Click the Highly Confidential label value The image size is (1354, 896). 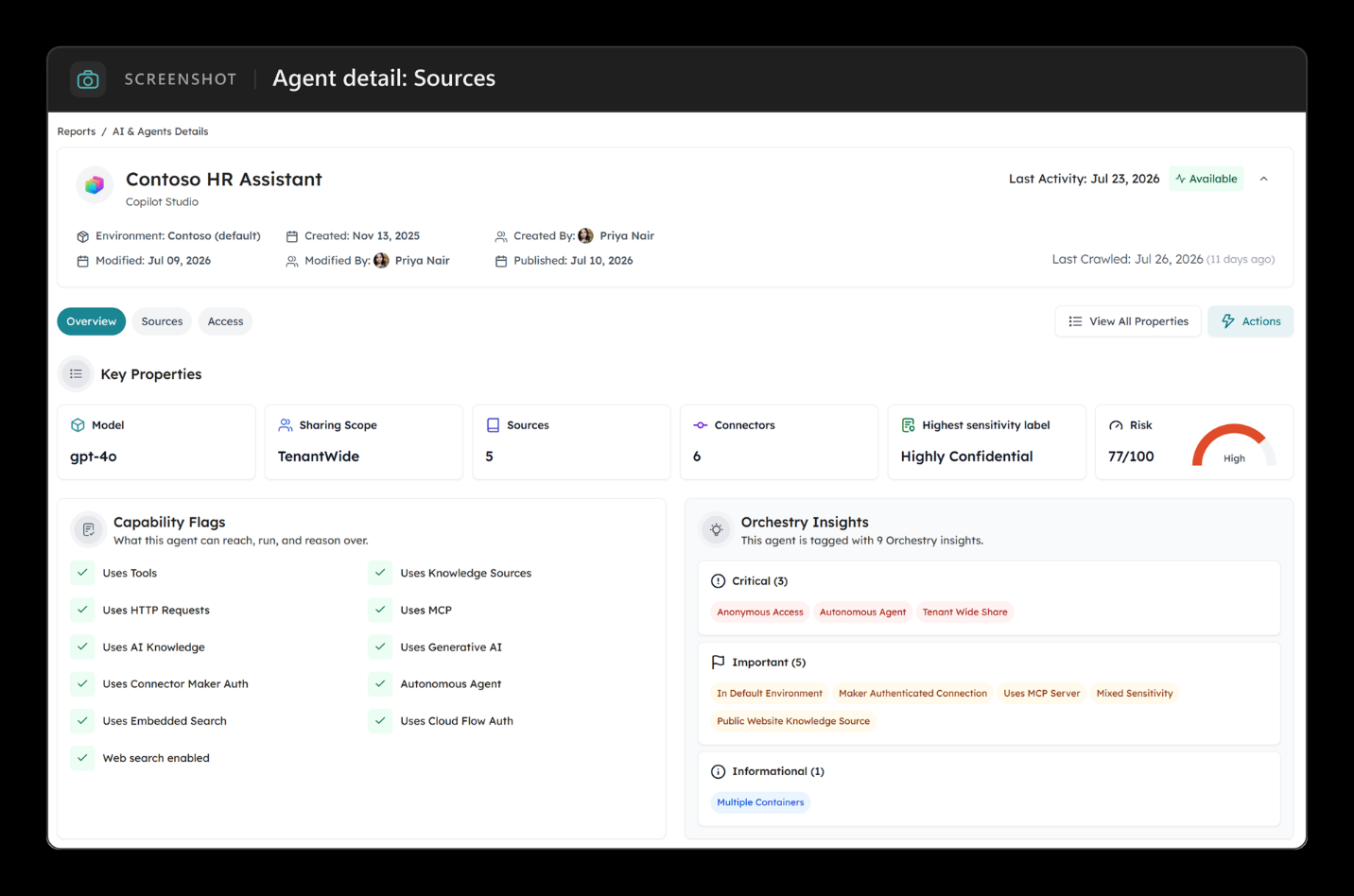(966, 457)
